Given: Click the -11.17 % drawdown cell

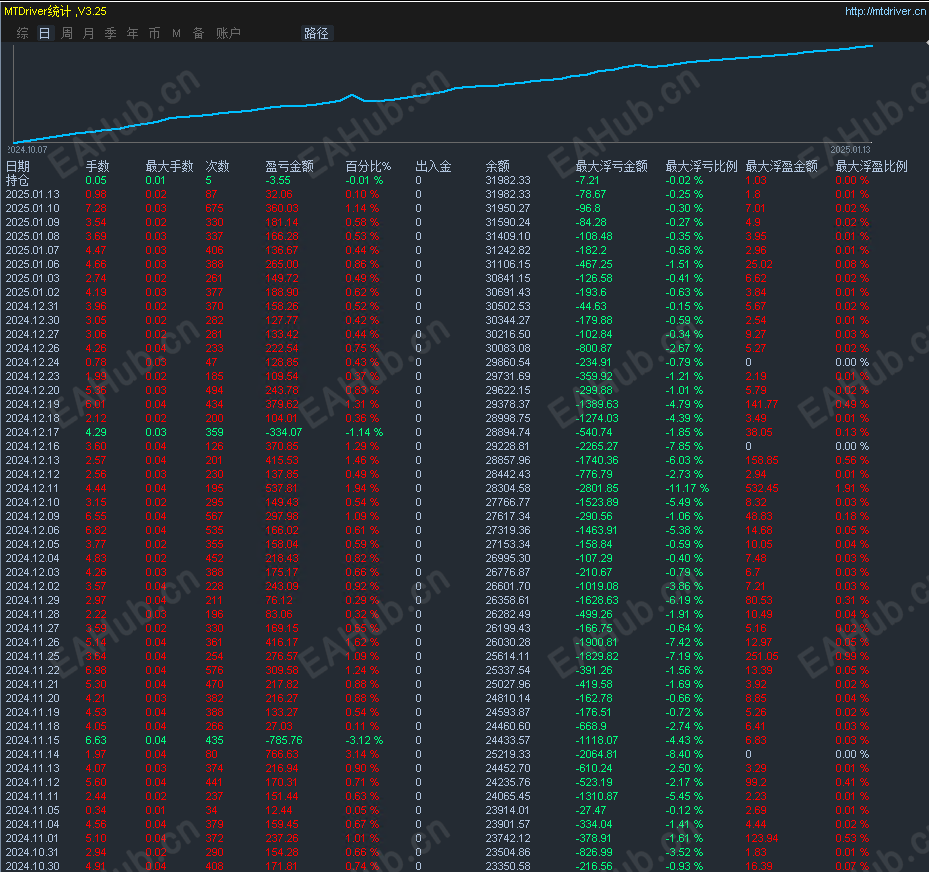Looking at the screenshot, I should (x=687, y=488).
